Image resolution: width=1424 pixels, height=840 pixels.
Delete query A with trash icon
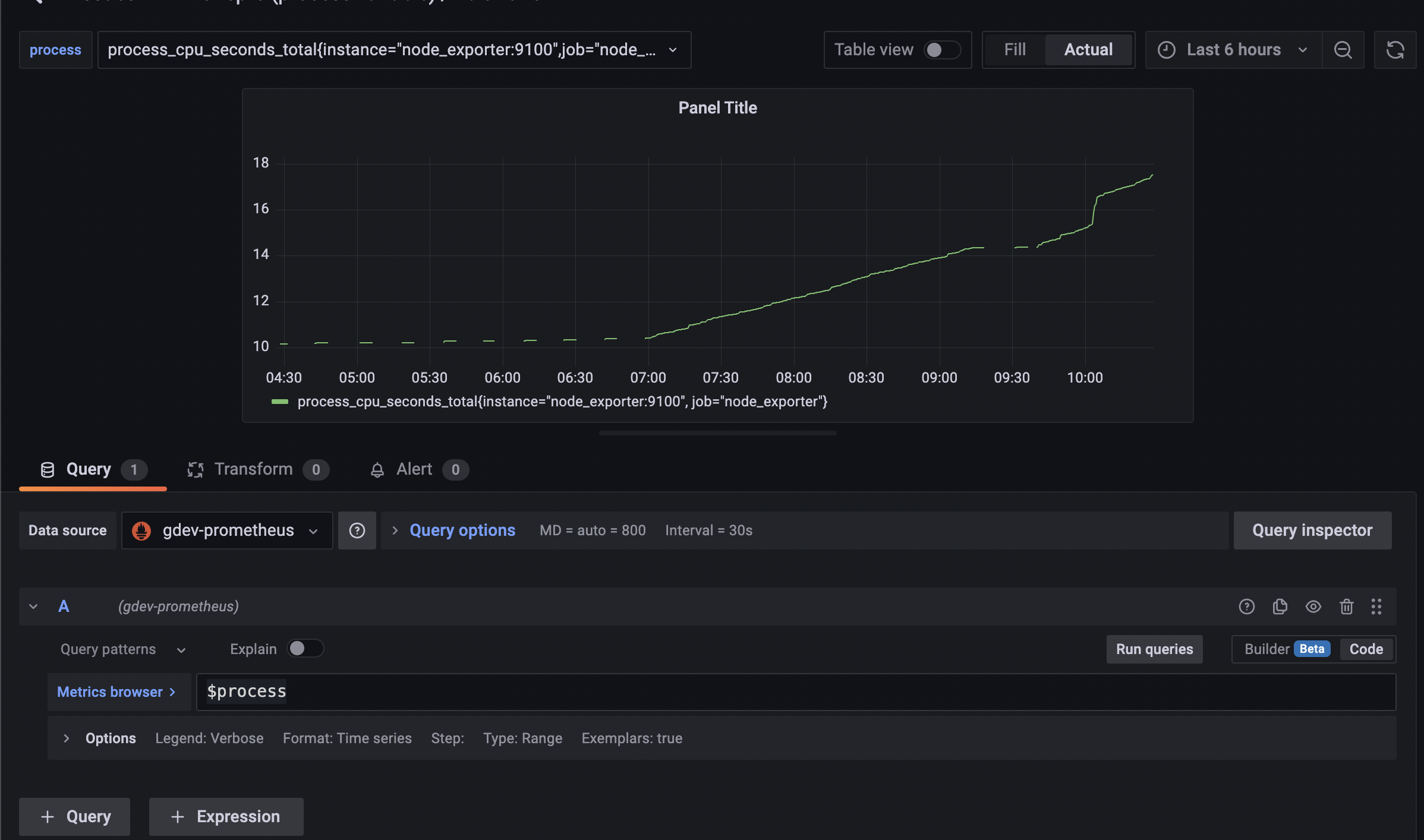pos(1346,607)
